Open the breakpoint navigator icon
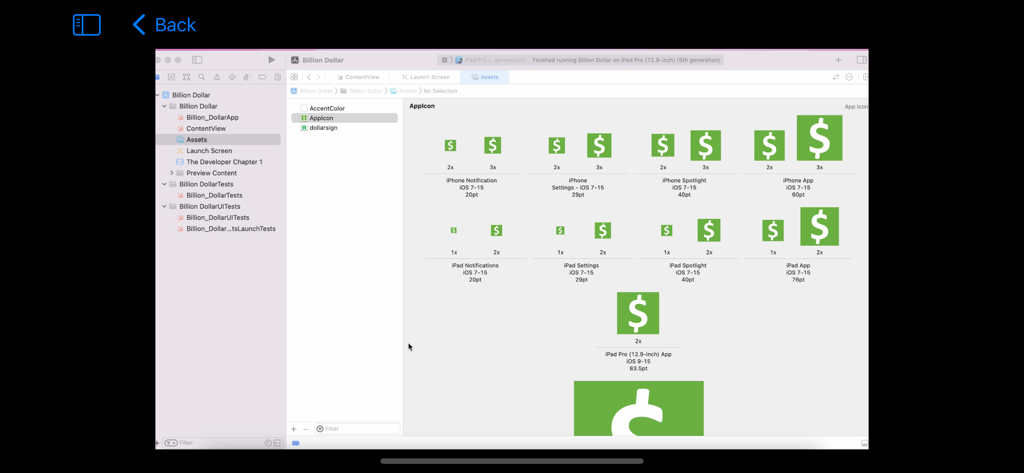 [x=263, y=77]
